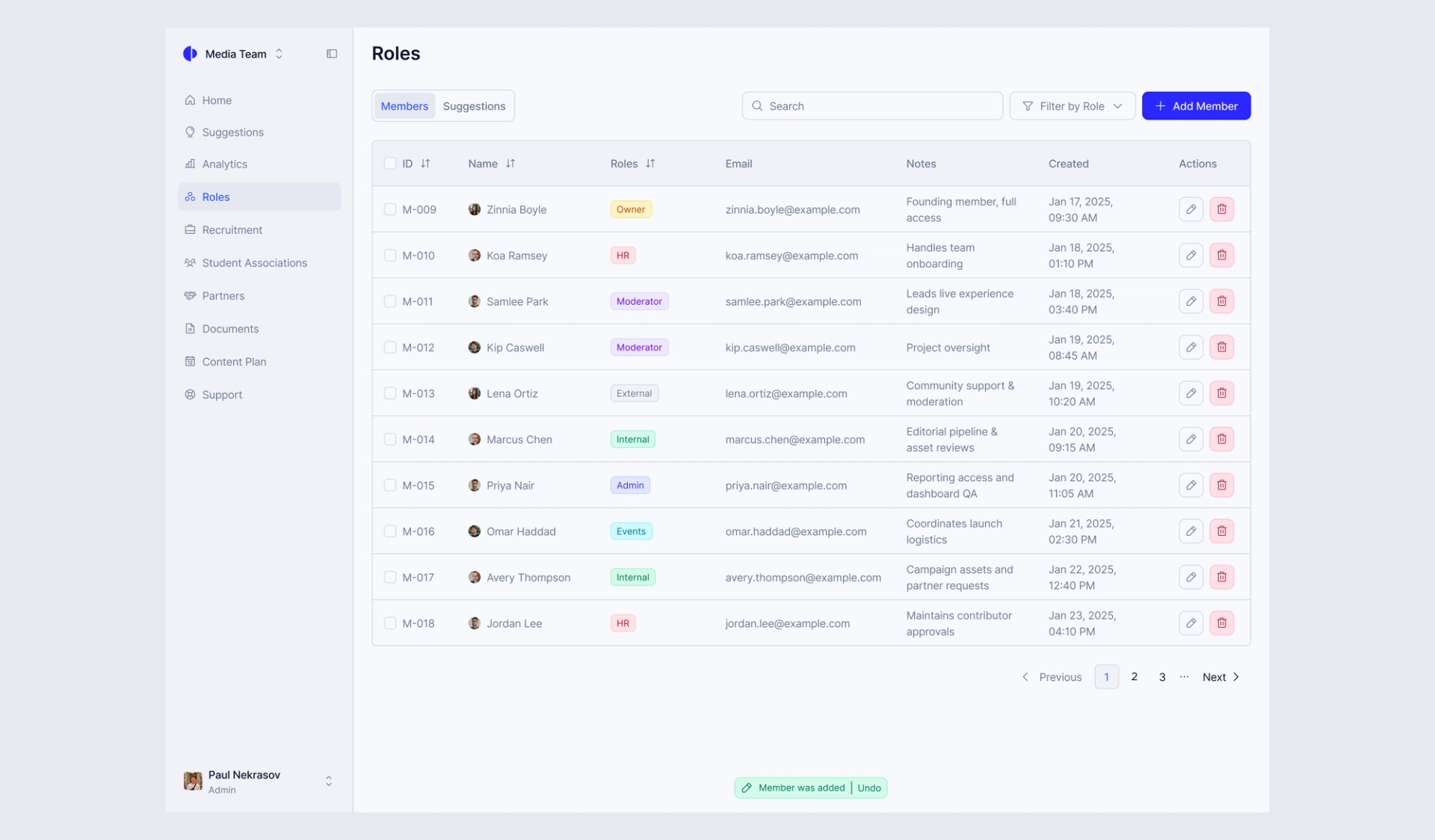The width and height of the screenshot is (1435, 840).
Task: Check the M-009 row checkbox
Action: pos(390,209)
